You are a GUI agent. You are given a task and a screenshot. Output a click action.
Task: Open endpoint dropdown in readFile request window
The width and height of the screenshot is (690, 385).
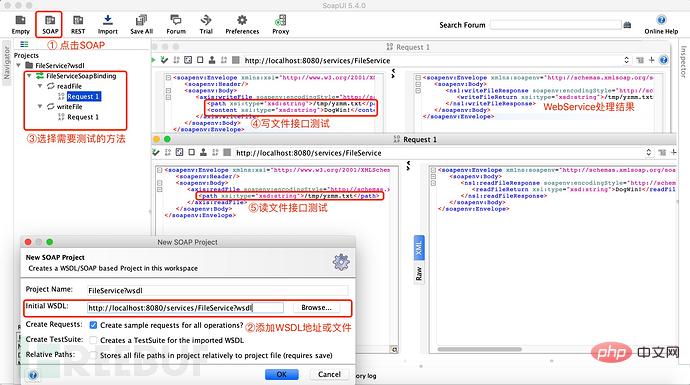649,152
